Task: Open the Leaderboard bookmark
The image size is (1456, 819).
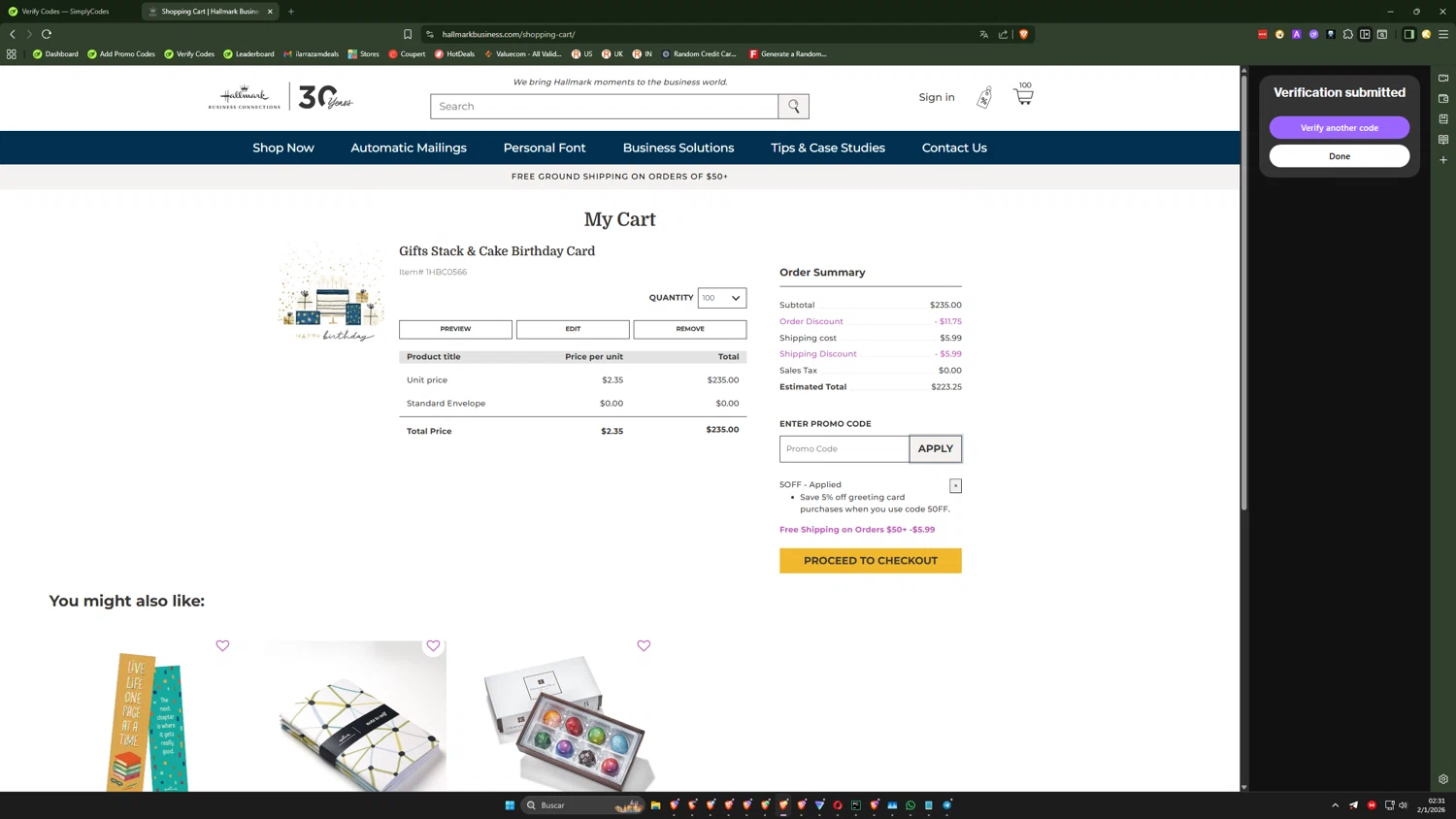Action: click(248, 54)
